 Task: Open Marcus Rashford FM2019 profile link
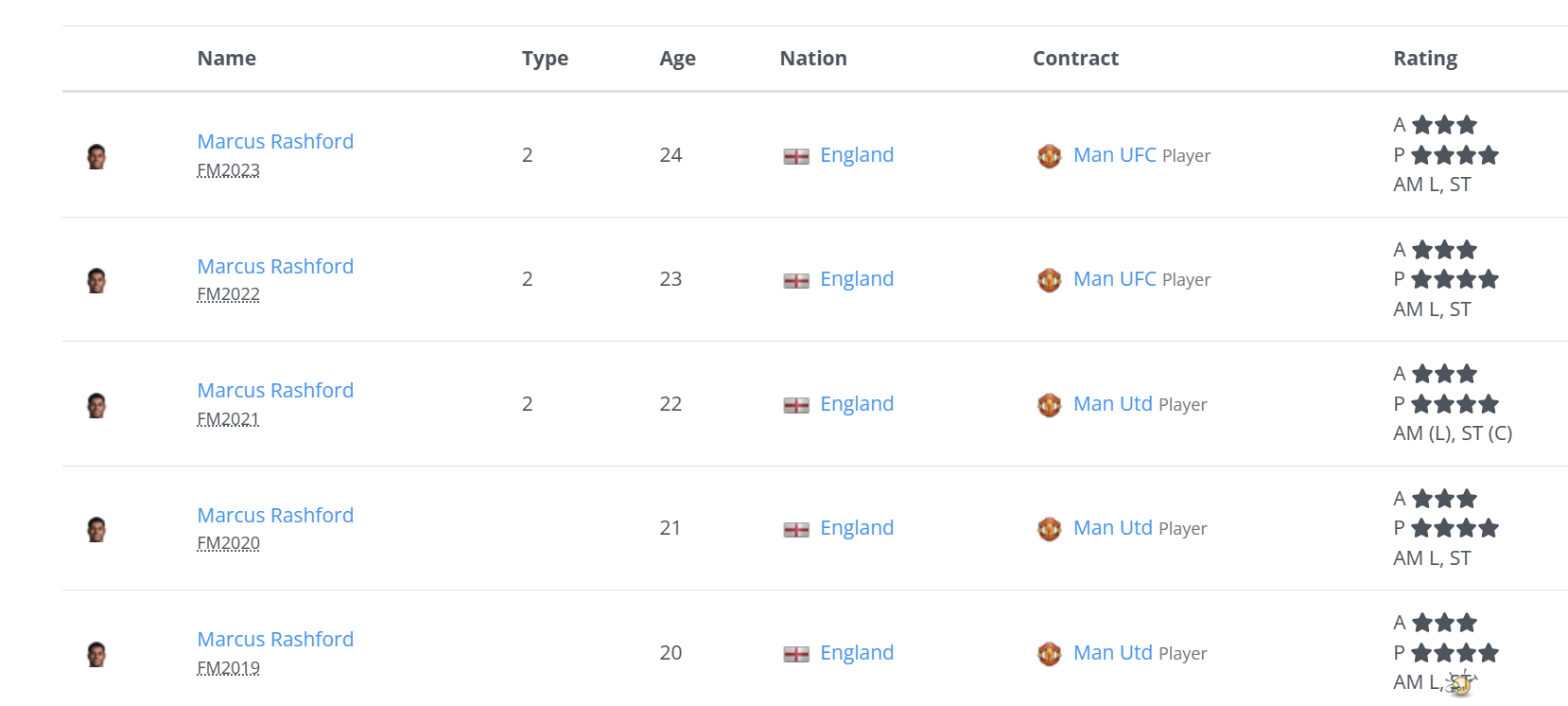click(275, 639)
